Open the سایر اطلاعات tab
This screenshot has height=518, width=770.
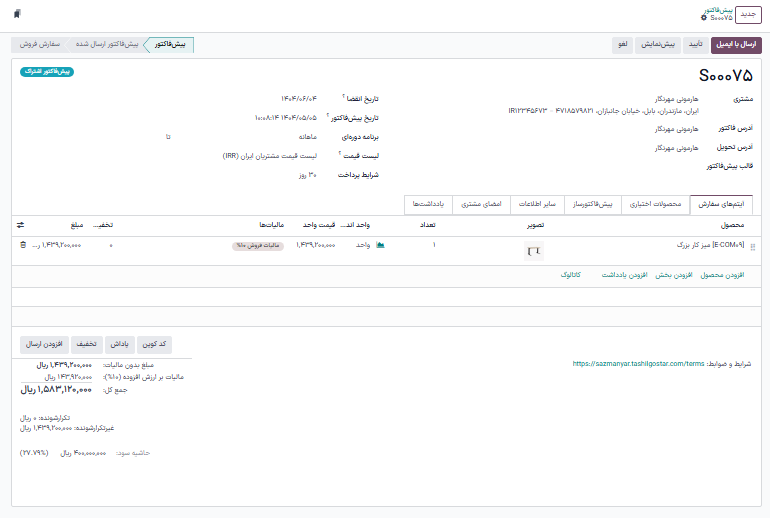537,205
